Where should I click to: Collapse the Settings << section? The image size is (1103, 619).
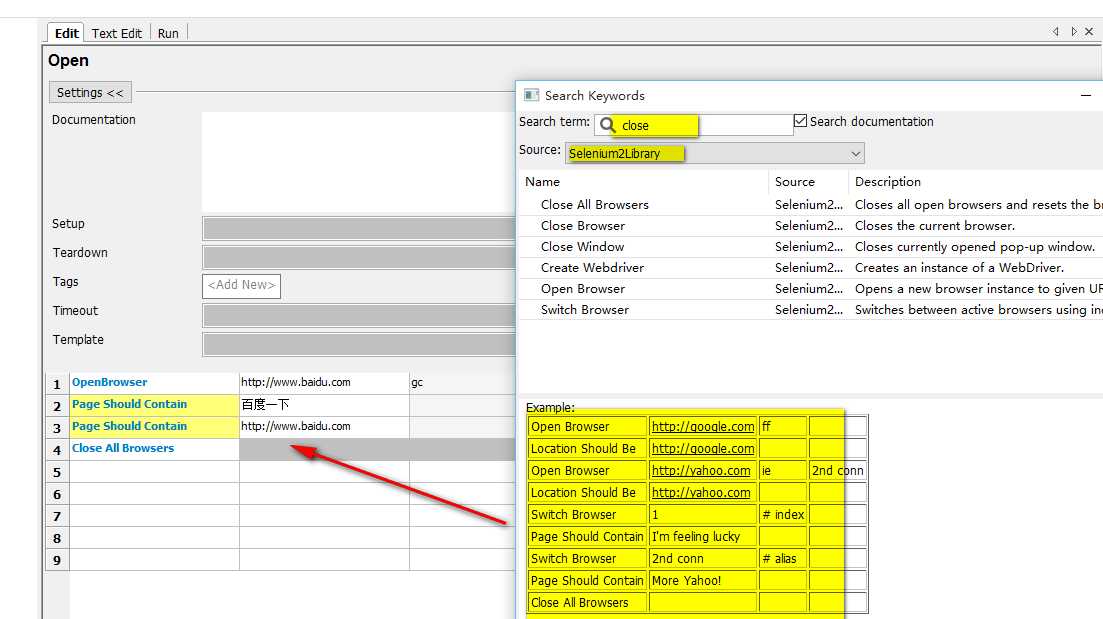[90, 92]
